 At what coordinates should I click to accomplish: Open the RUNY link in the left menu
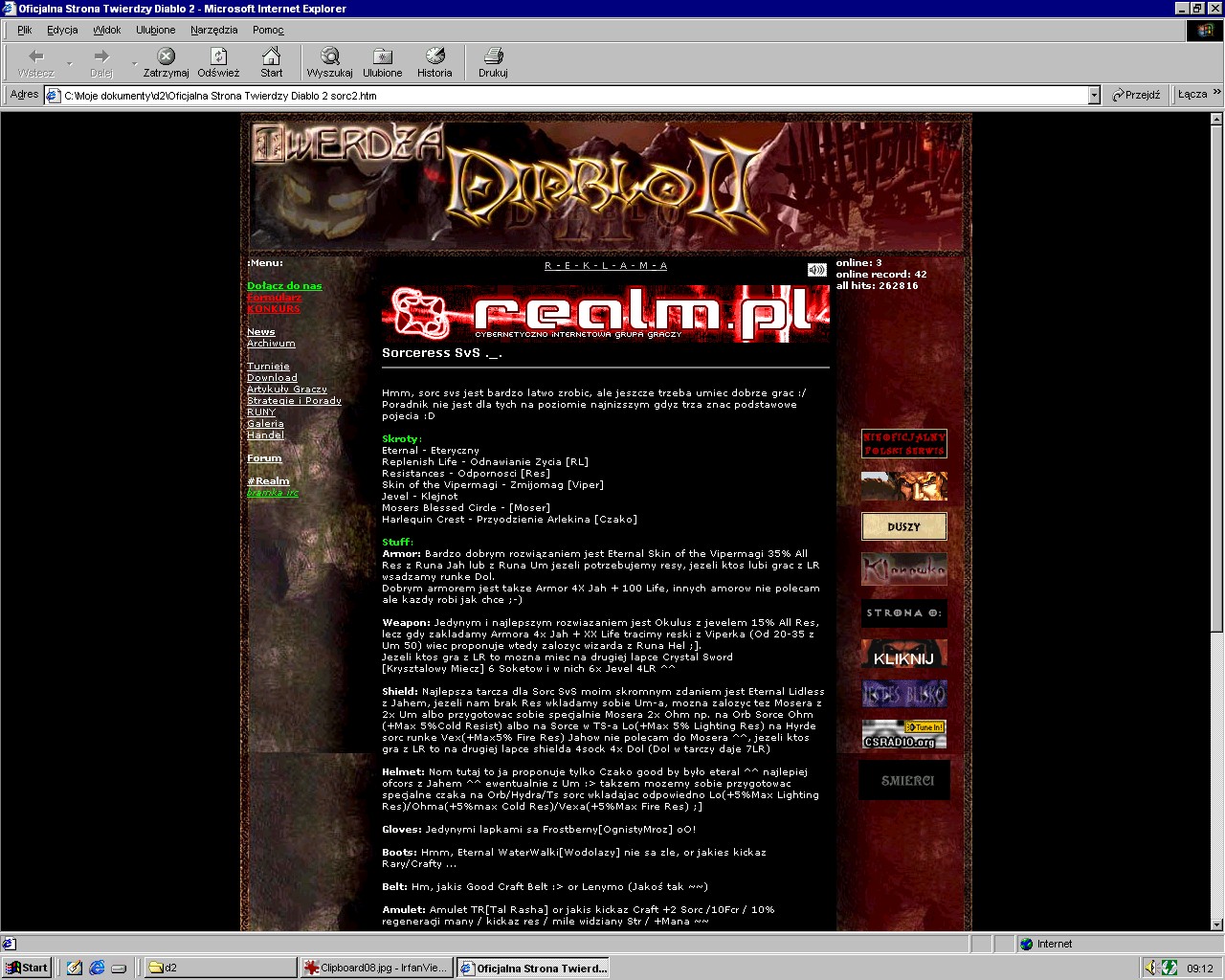click(260, 412)
